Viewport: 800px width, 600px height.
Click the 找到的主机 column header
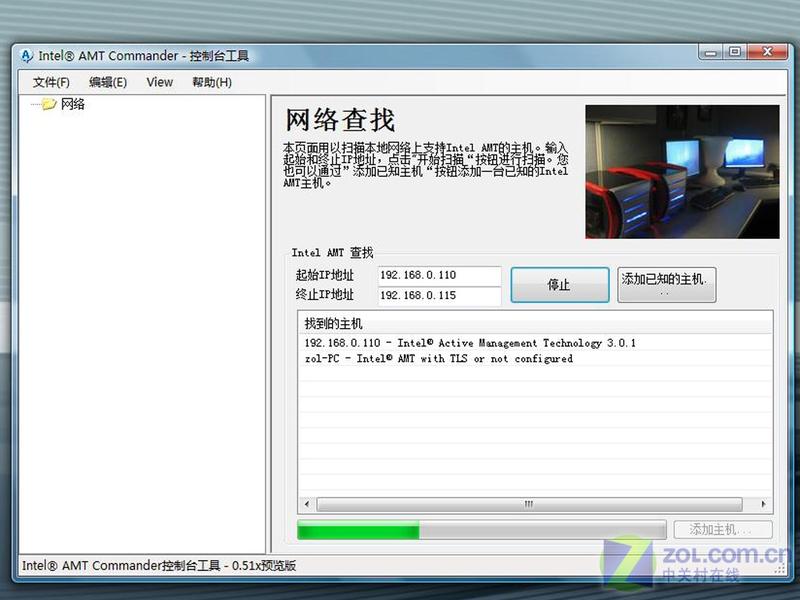[x=534, y=323]
